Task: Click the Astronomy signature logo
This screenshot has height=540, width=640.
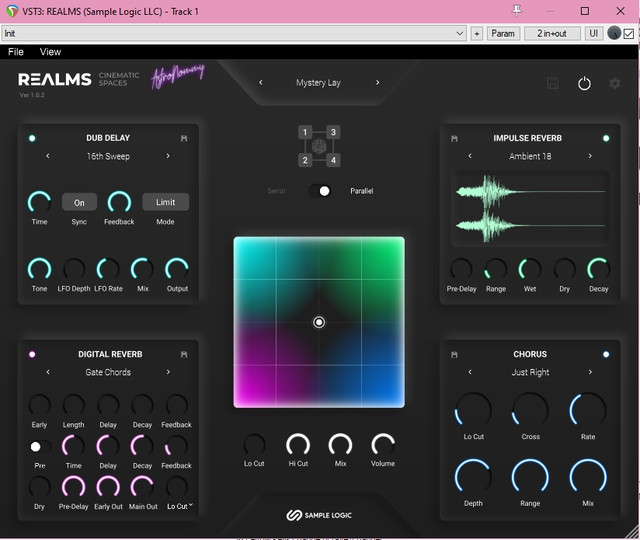Action: click(x=178, y=76)
